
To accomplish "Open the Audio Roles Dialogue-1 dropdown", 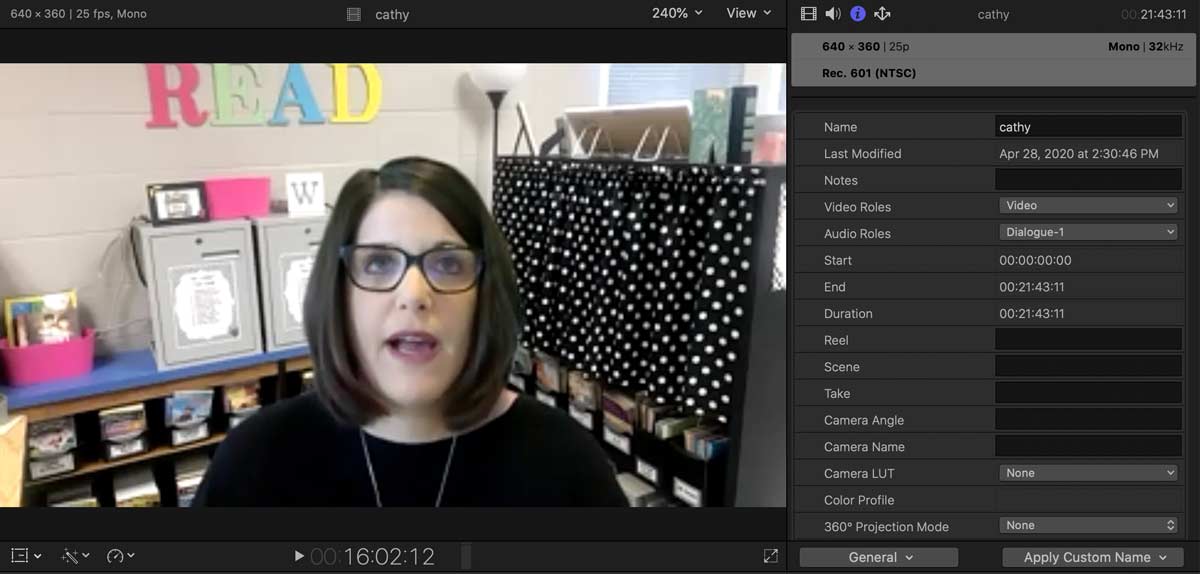I will [1088, 232].
